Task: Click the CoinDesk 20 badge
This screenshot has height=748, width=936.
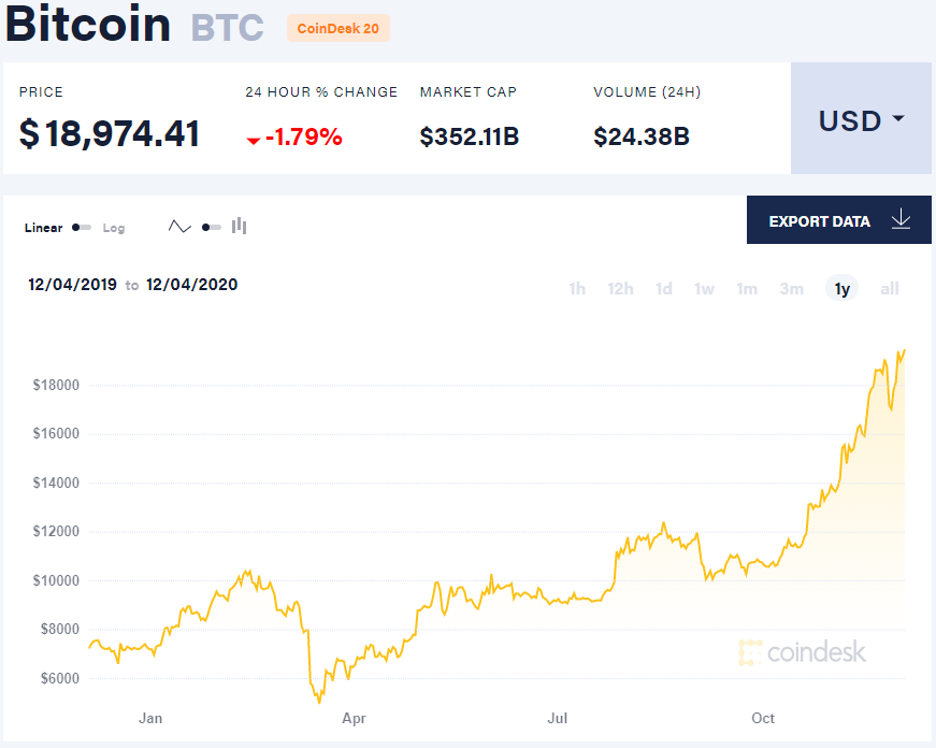Action: click(338, 28)
